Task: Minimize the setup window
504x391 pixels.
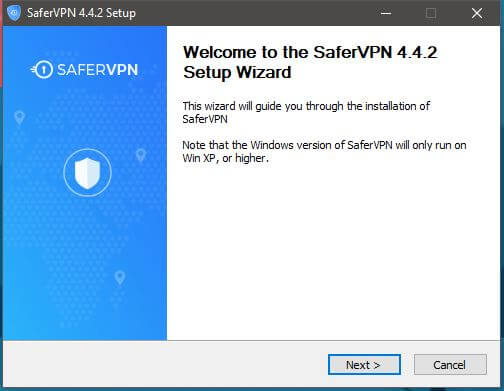Action: point(386,13)
